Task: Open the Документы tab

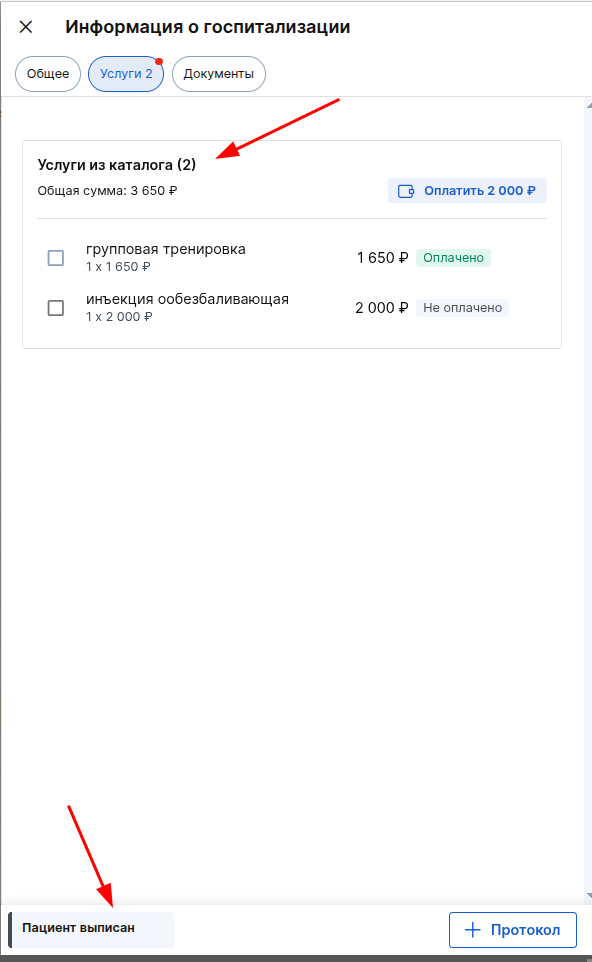Action: pos(218,73)
